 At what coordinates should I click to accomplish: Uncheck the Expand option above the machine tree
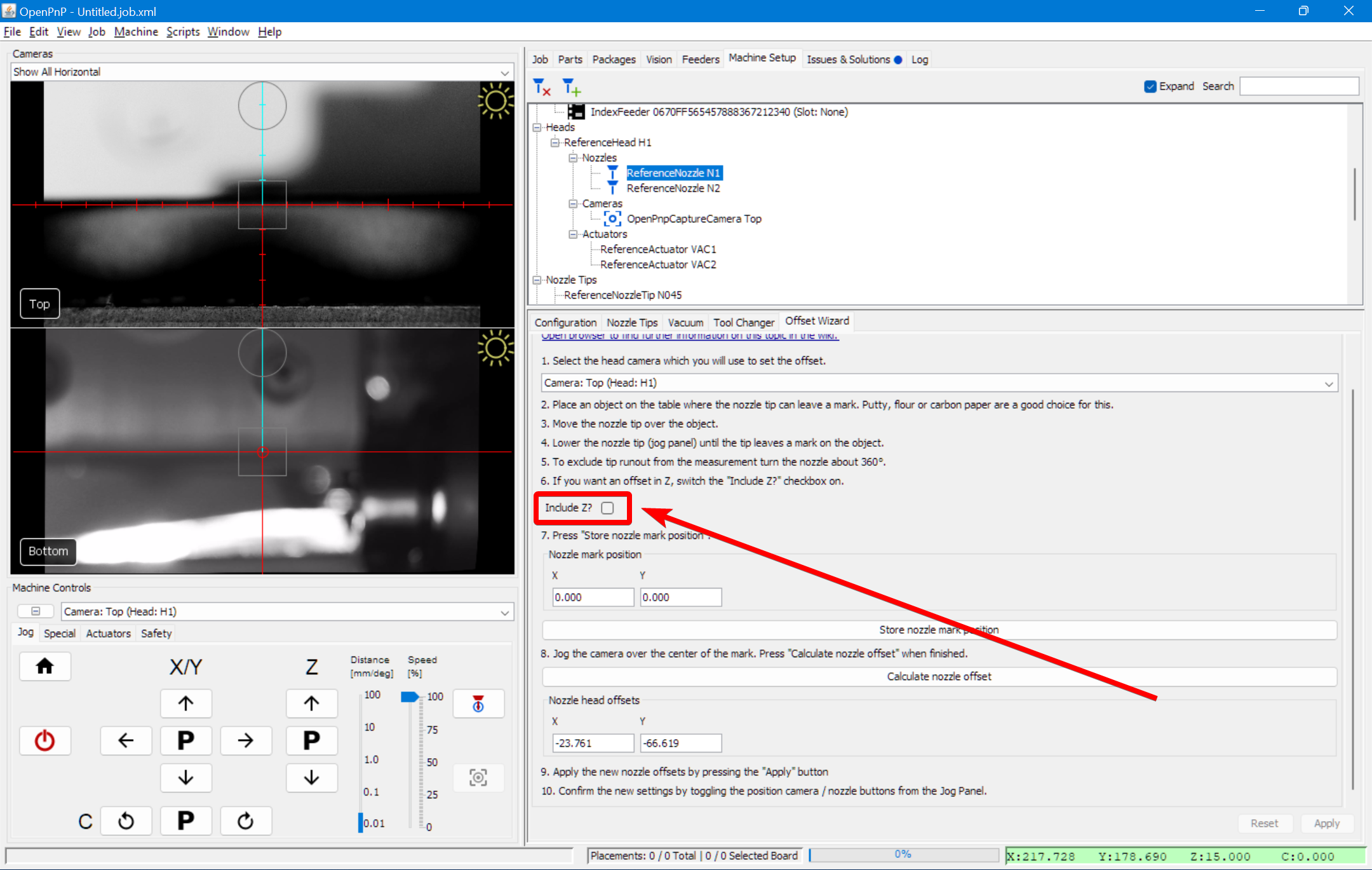pos(1150,86)
